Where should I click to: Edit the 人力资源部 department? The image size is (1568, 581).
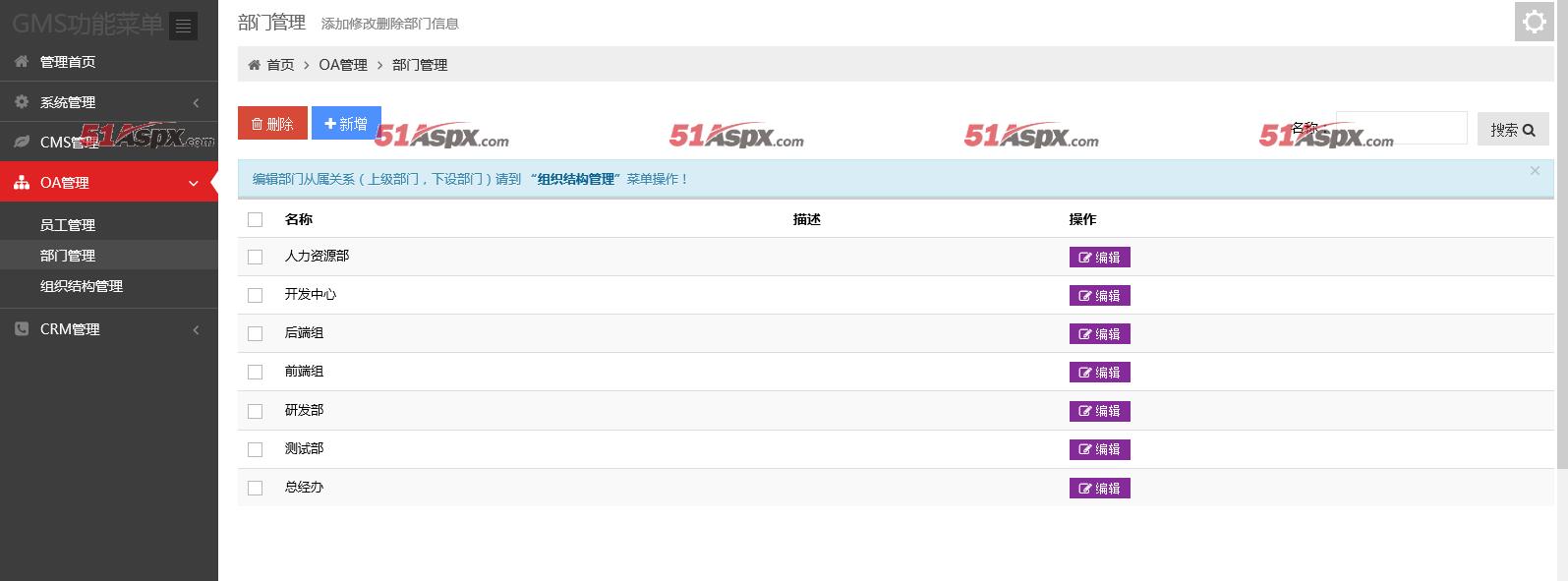[1100, 258]
